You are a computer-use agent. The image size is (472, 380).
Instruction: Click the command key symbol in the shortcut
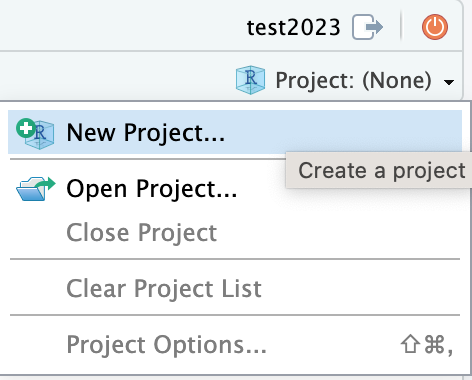coord(435,344)
